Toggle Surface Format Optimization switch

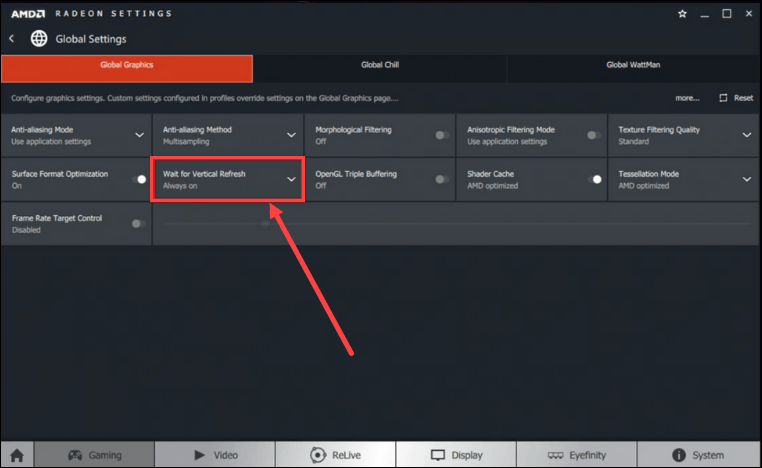[x=139, y=179]
